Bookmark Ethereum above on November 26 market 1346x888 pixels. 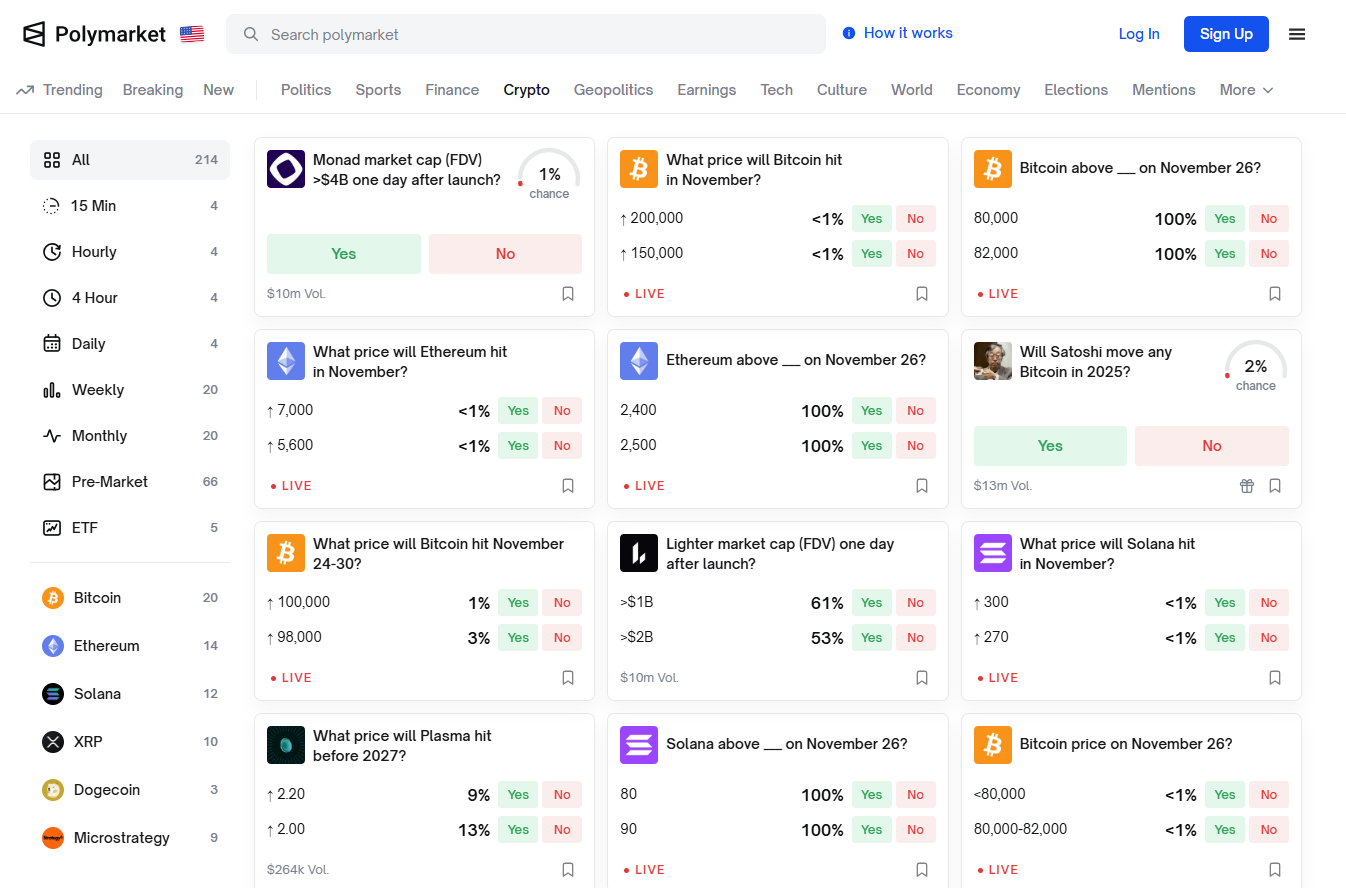(x=922, y=486)
